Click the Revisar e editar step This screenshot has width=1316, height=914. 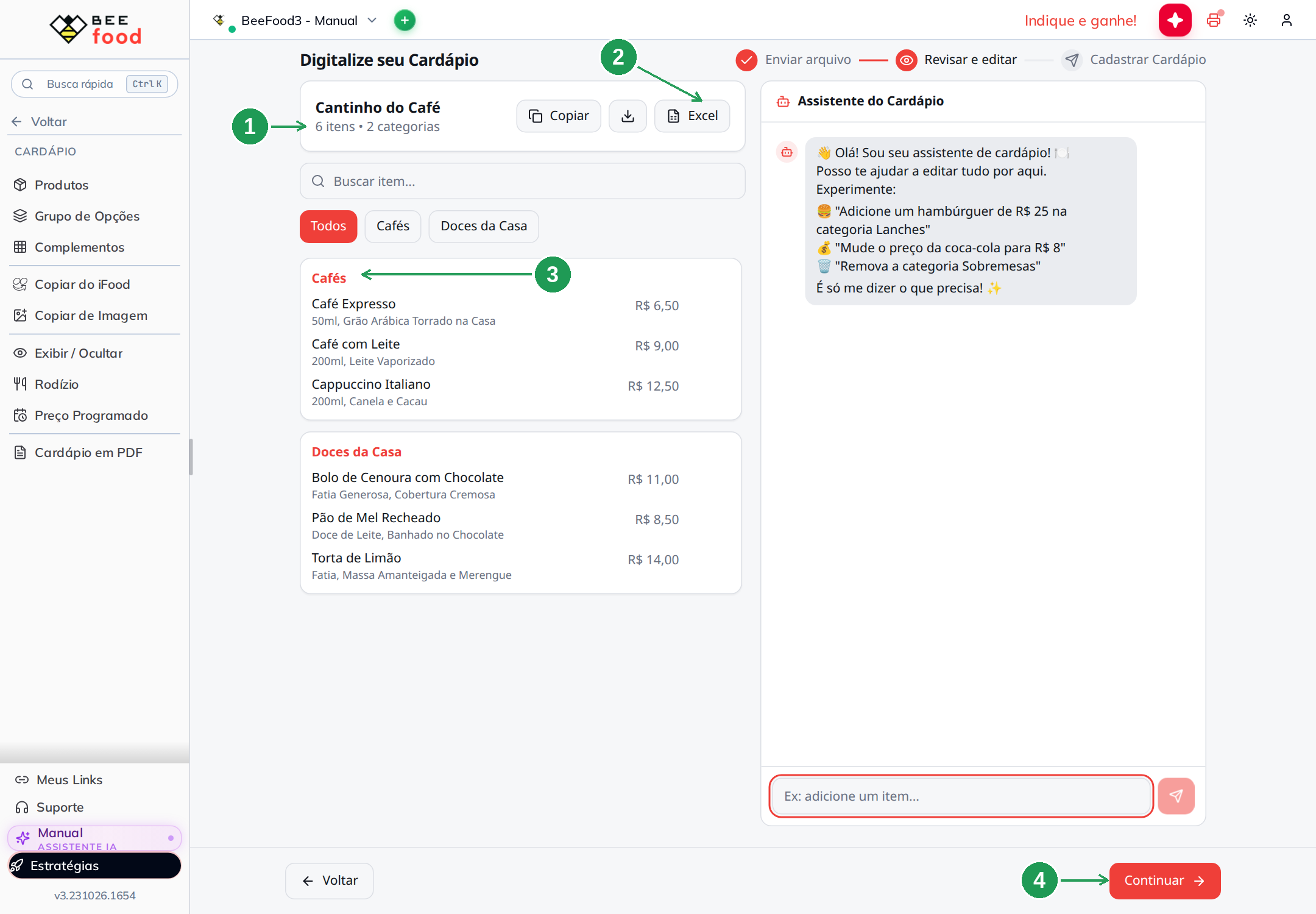(956, 60)
